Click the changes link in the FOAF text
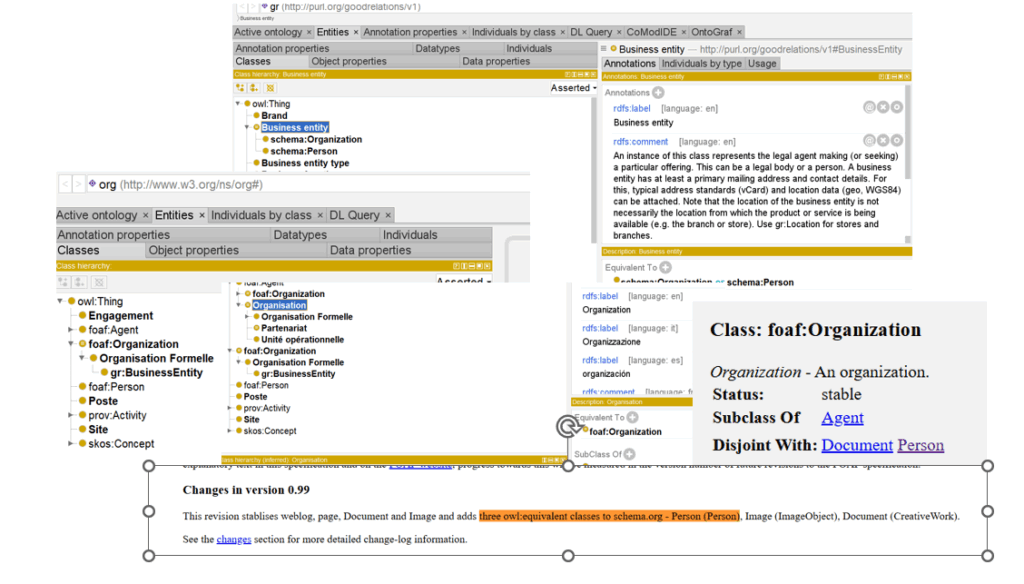 [233, 539]
